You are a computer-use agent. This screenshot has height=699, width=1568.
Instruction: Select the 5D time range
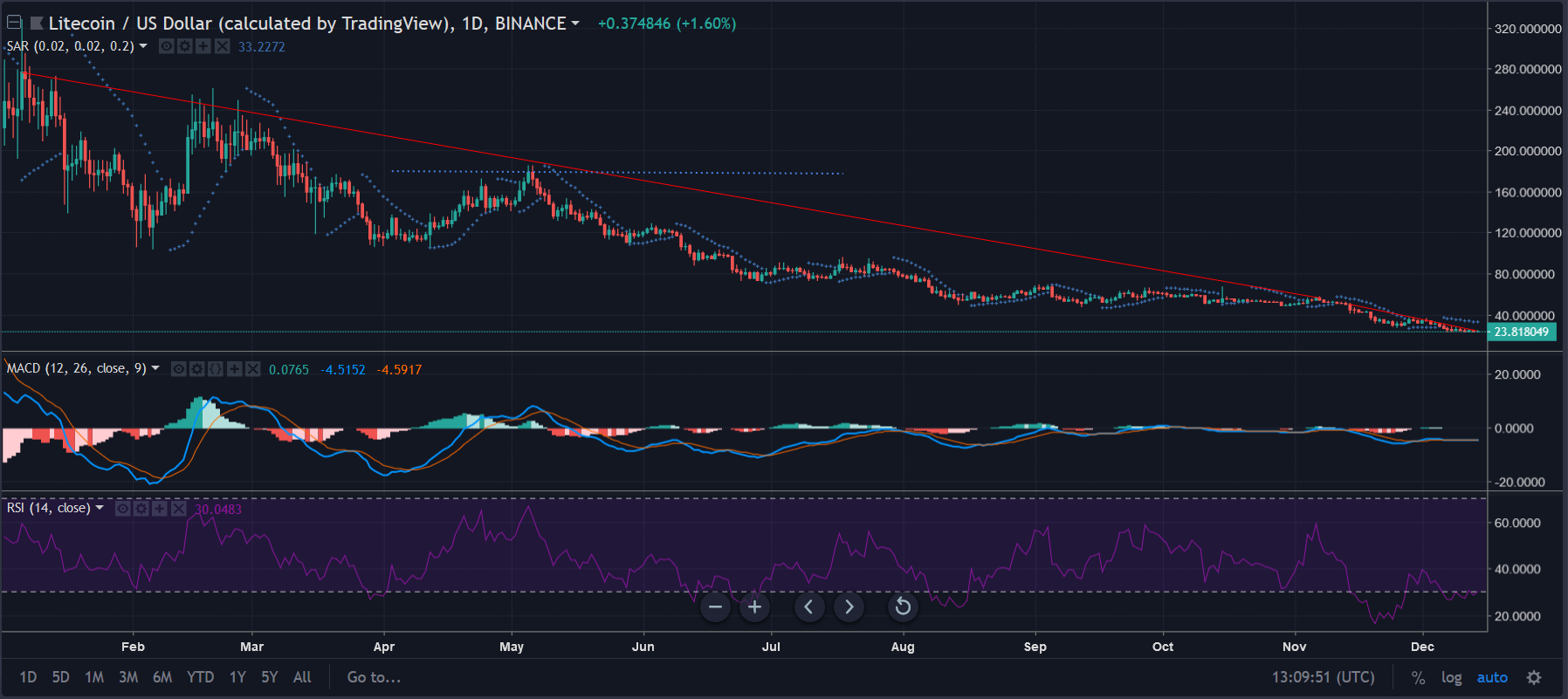(x=60, y=677)
